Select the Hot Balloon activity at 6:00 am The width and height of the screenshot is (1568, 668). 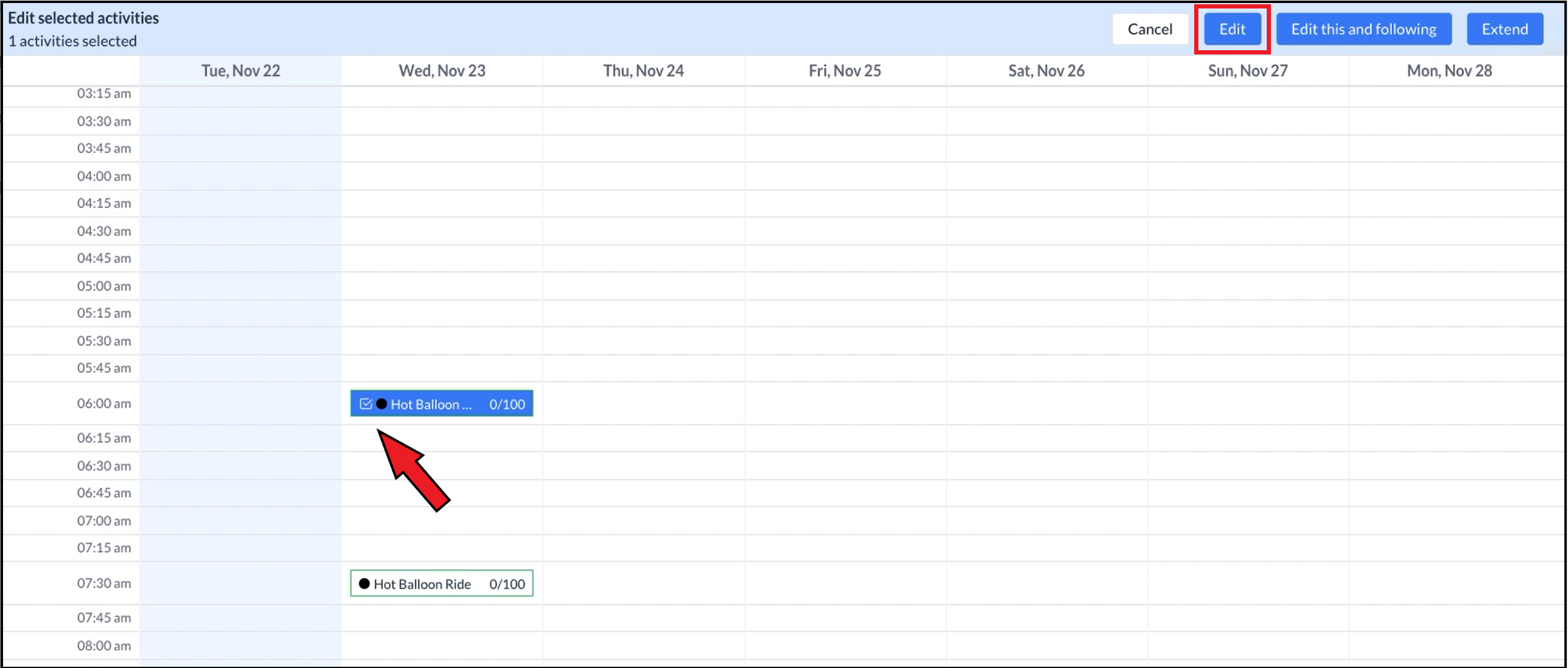[442, 403]
